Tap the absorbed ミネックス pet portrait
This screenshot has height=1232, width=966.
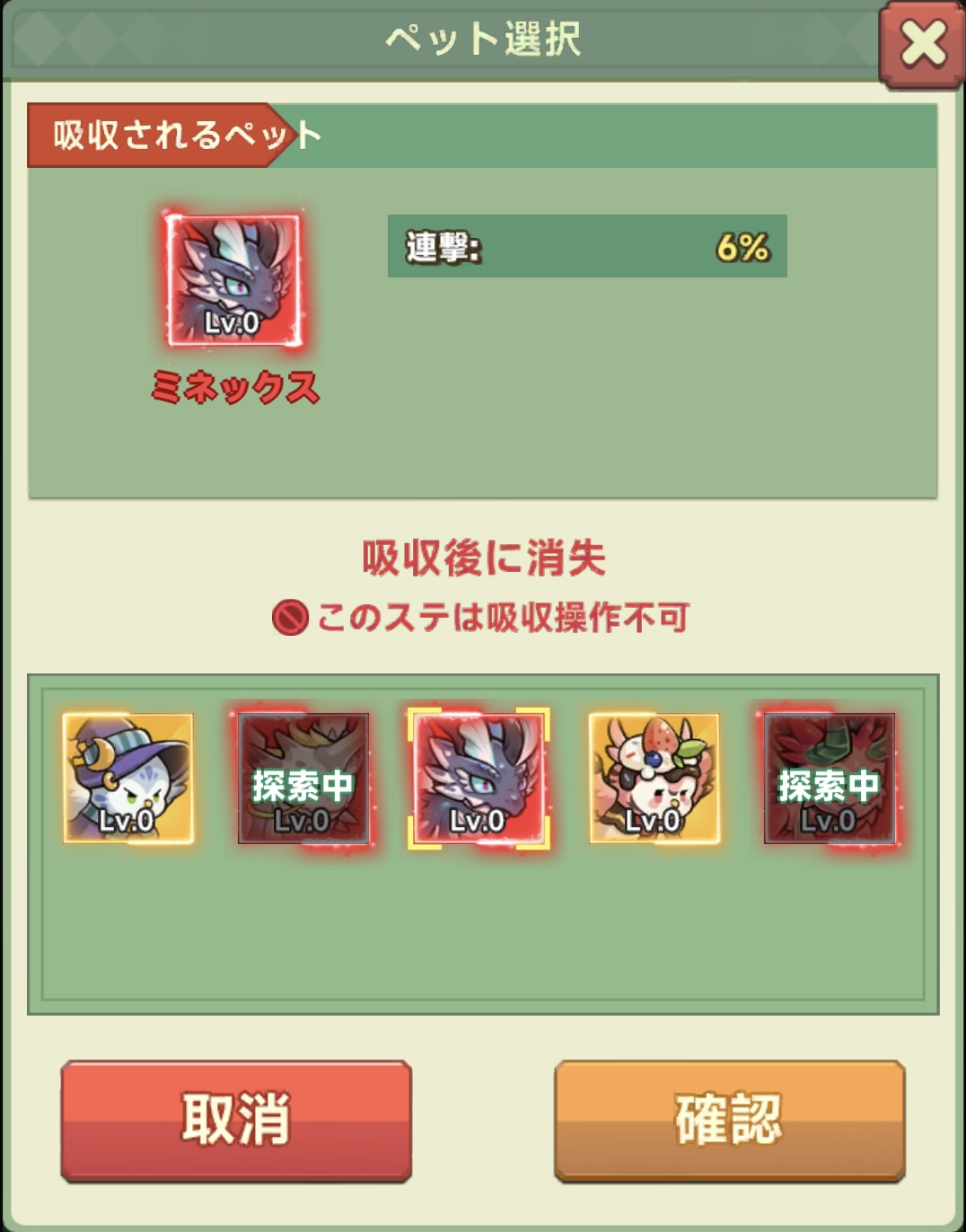(x=233, y=279)
